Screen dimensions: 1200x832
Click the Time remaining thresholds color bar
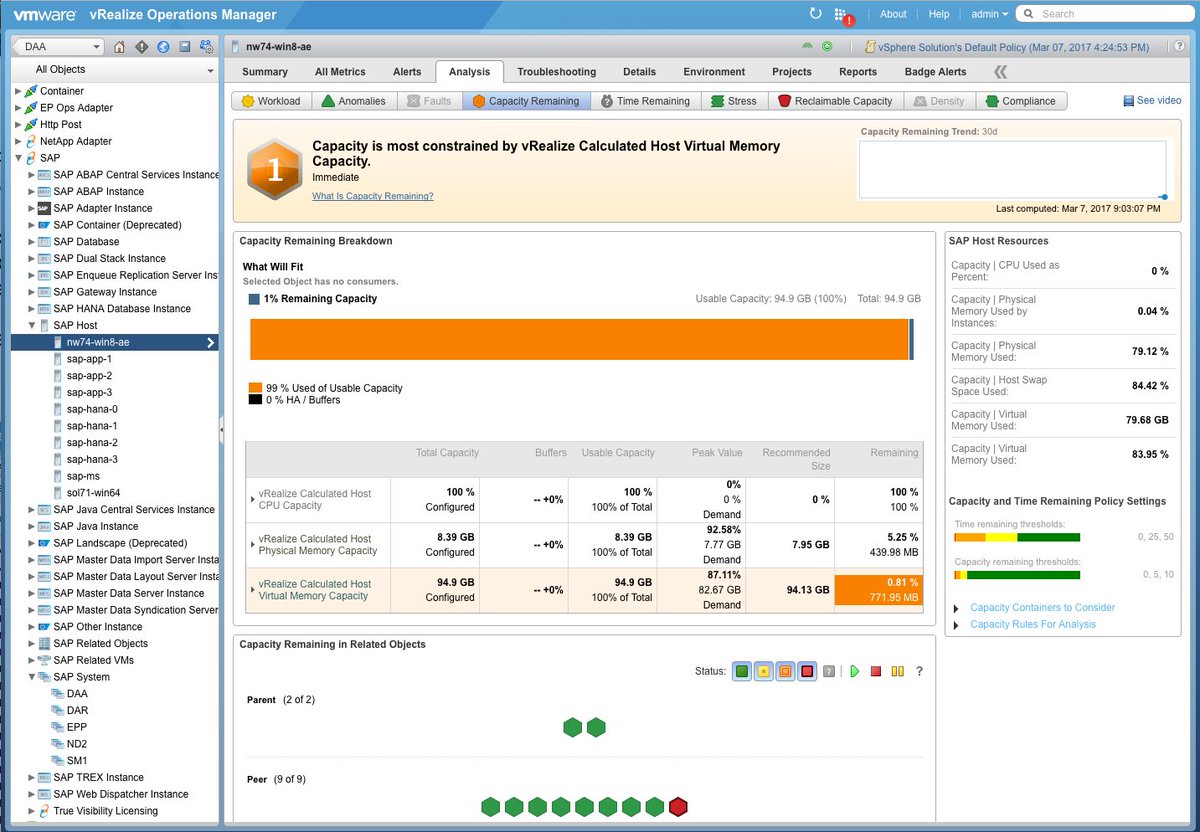click(1017, 537)
